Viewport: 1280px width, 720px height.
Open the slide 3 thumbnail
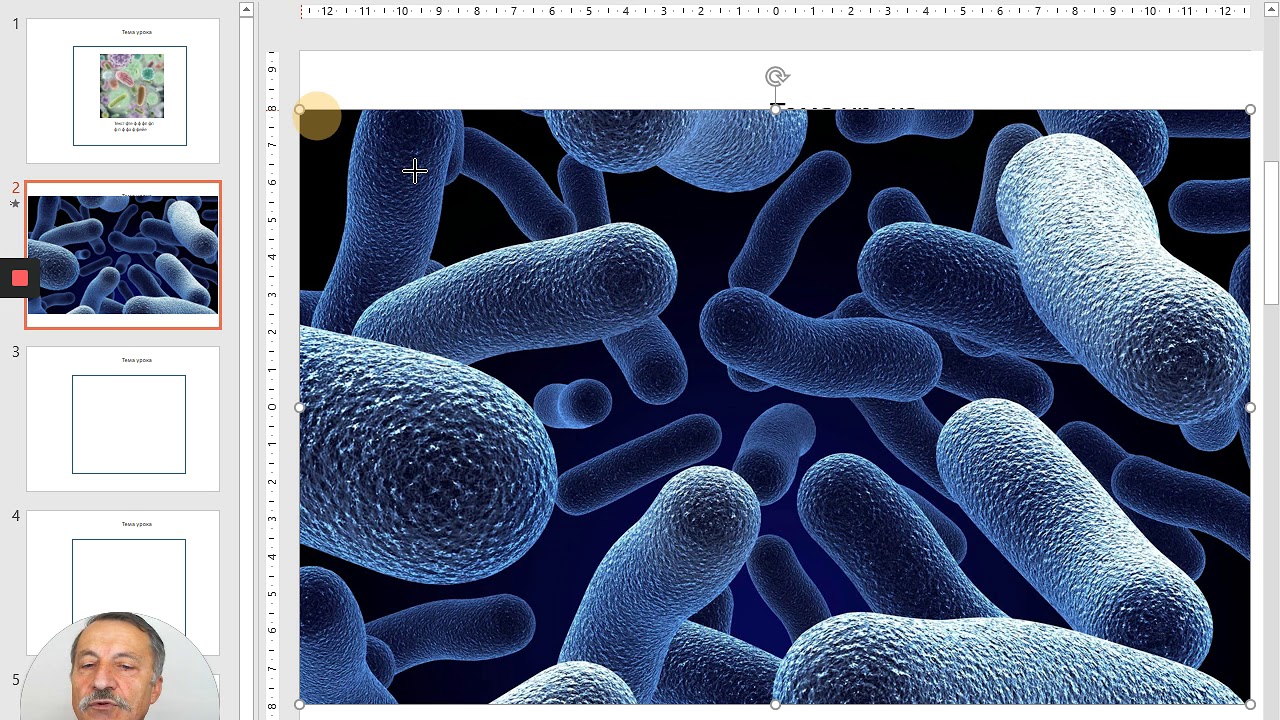tap(123, 419)
